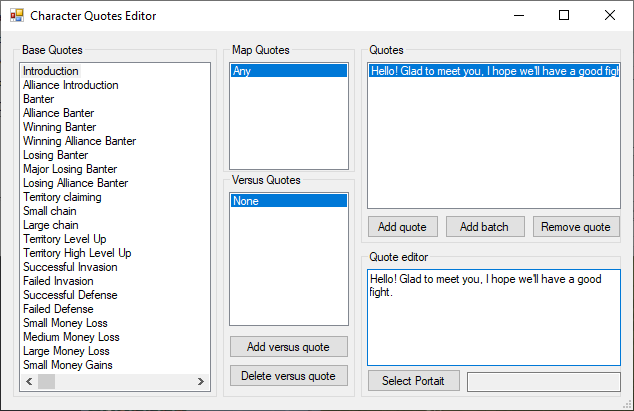Viewport: 634px width, 411px height.
Task: Select the Hello greeting in Quotes list
Action: (492, 71)
